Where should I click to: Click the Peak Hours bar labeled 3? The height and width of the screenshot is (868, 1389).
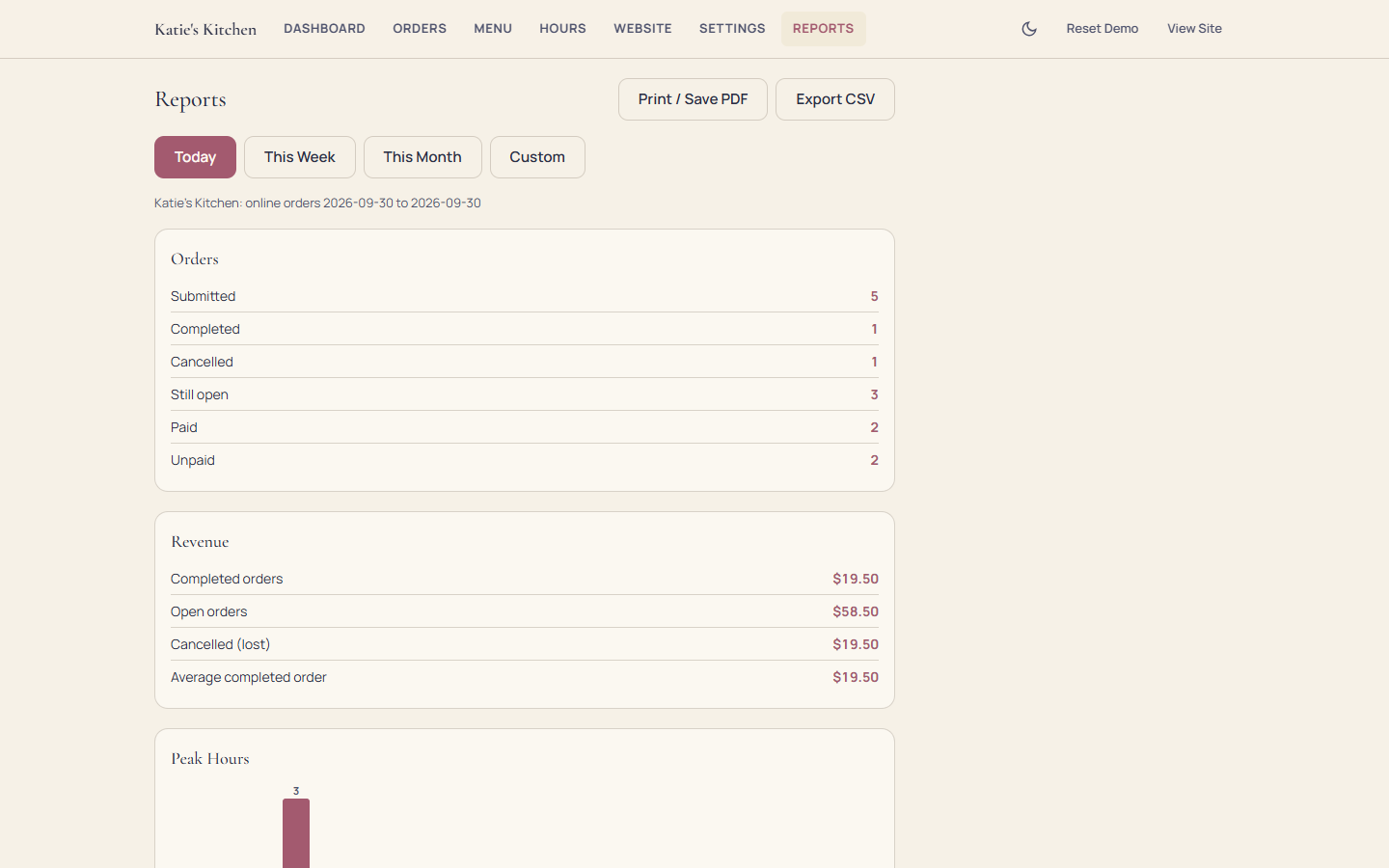[296, 833]
